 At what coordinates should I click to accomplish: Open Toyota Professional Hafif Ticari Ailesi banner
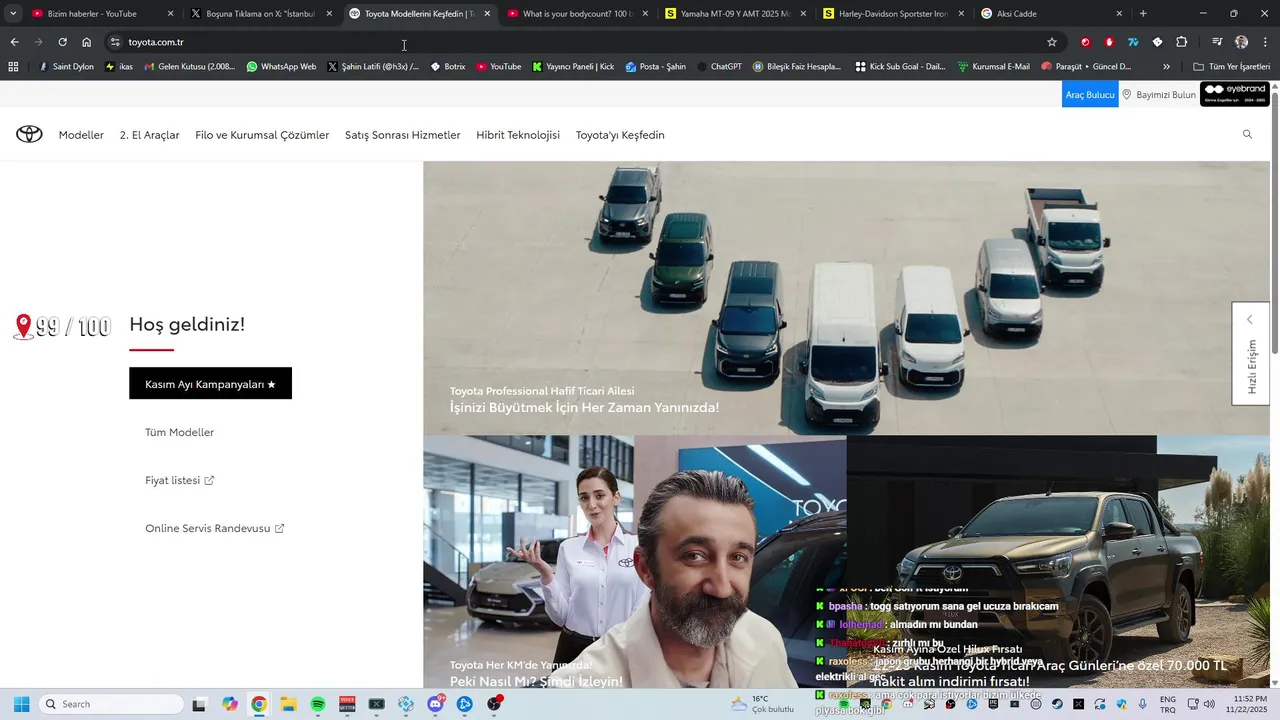pyautogui.click(x=846, y=298)
